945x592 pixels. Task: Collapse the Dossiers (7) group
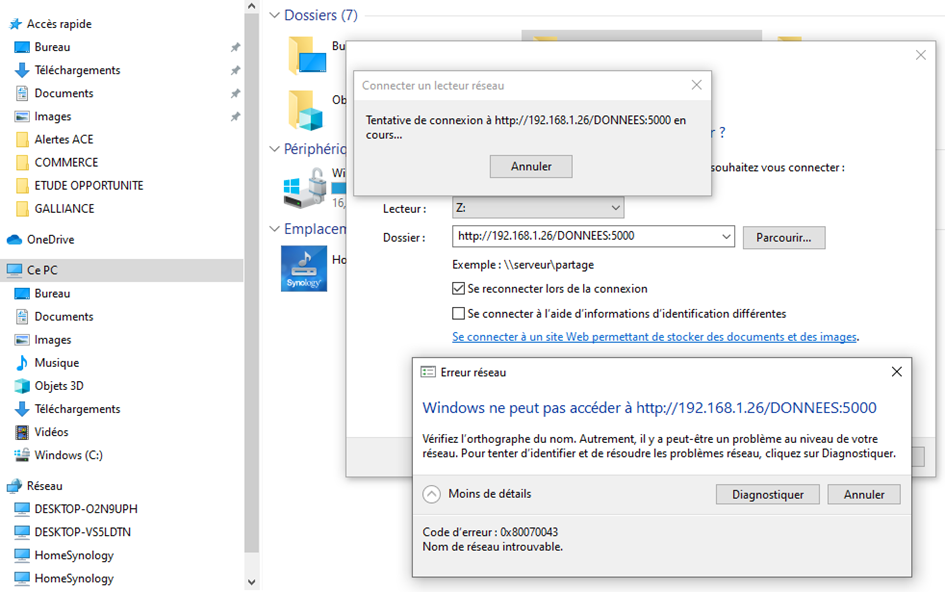pos(274,15)
